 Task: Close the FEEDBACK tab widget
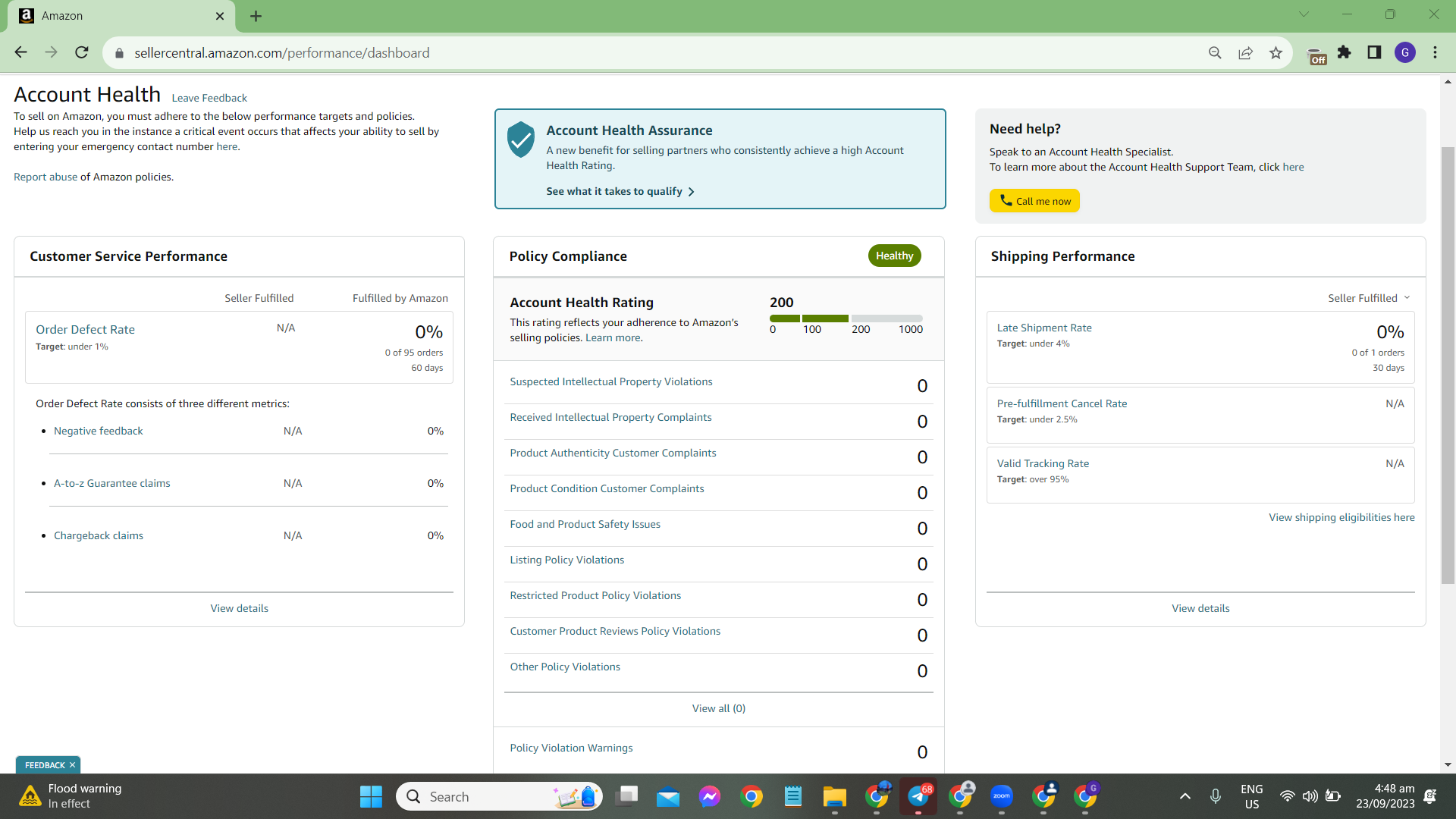pos(72,765)
